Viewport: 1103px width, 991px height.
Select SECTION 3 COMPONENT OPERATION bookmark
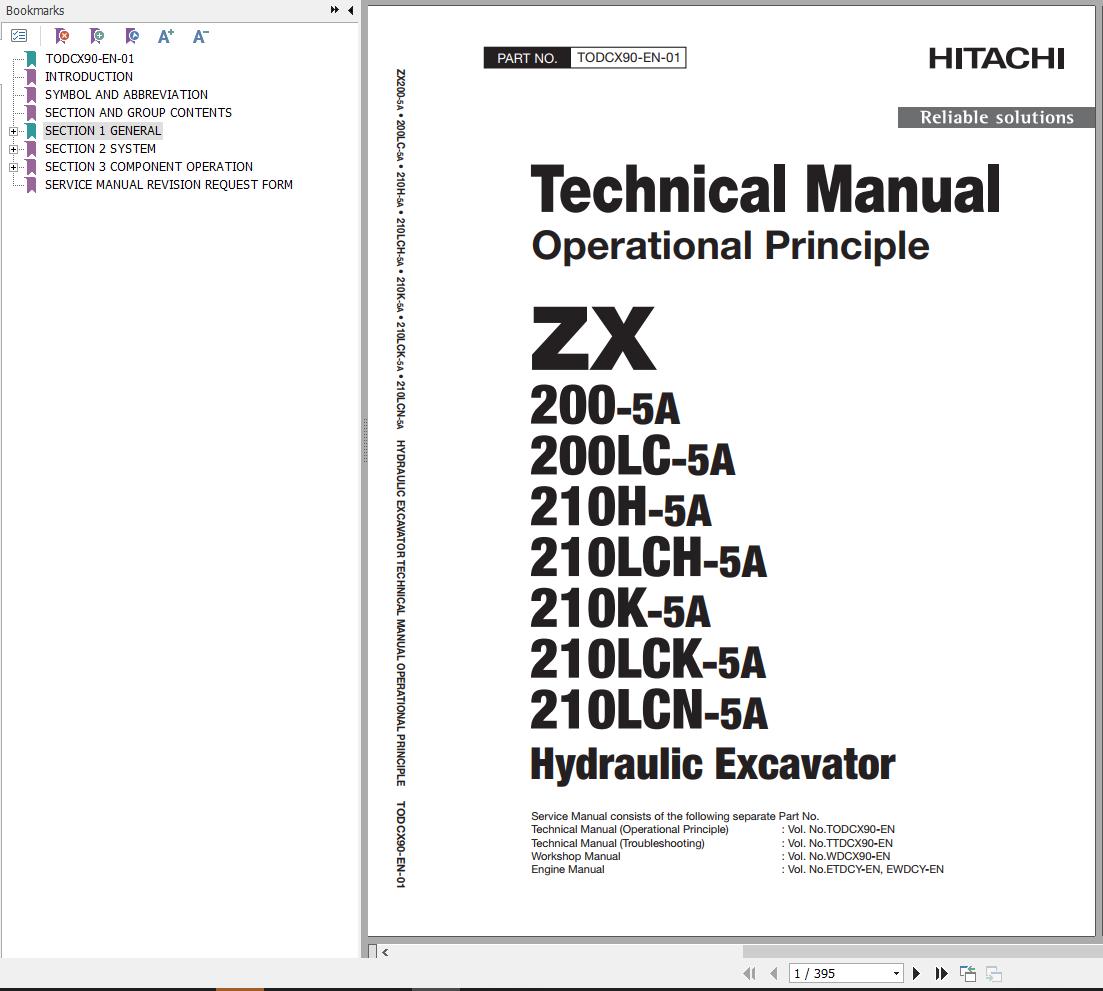click(149, 167)
